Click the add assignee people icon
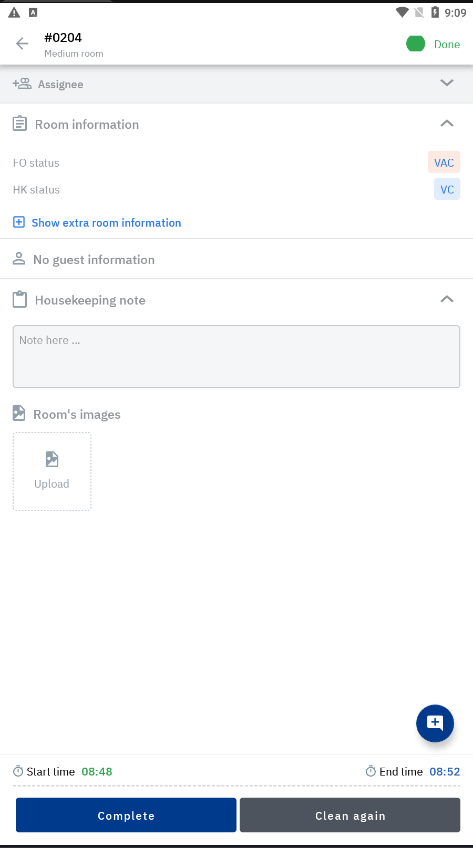Screen dimensions: 473x848 pos(22,84)
